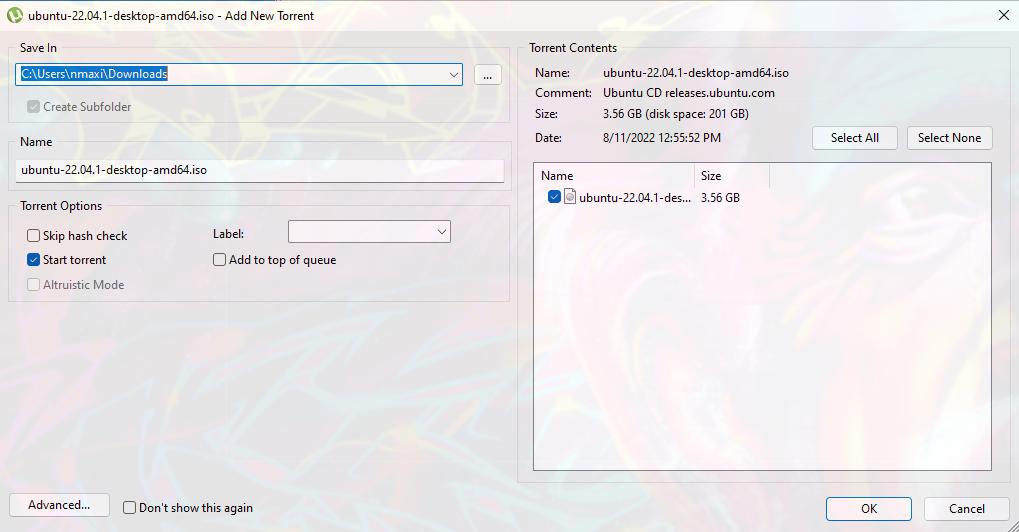Click the 3.56 GB size cell
This screenshot has width=1019, height=532.
click(x=720, y=197)
